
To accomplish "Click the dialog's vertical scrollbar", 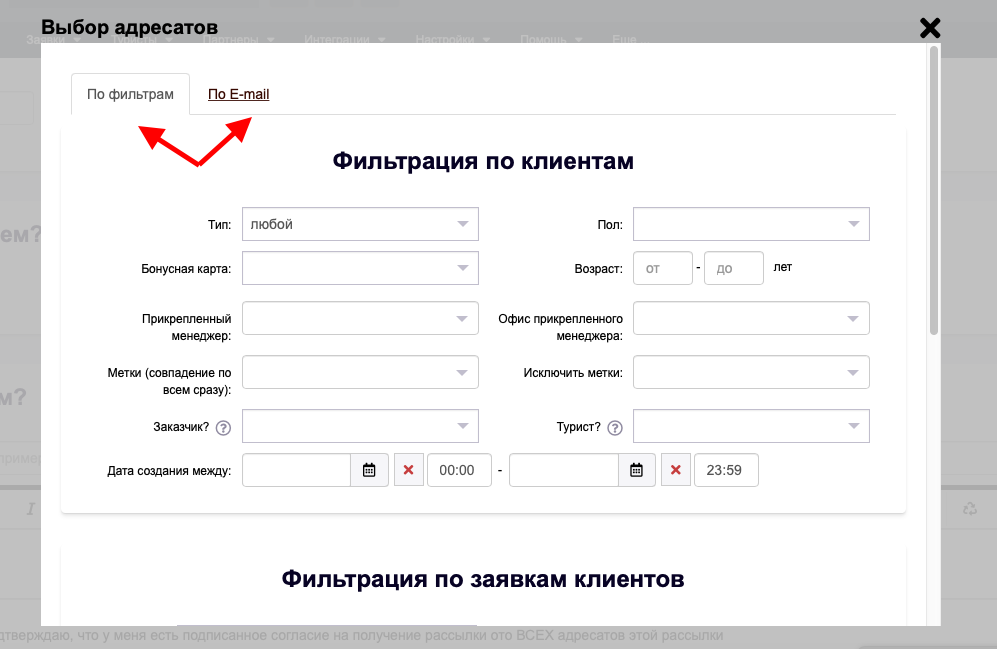I will 934,191.
